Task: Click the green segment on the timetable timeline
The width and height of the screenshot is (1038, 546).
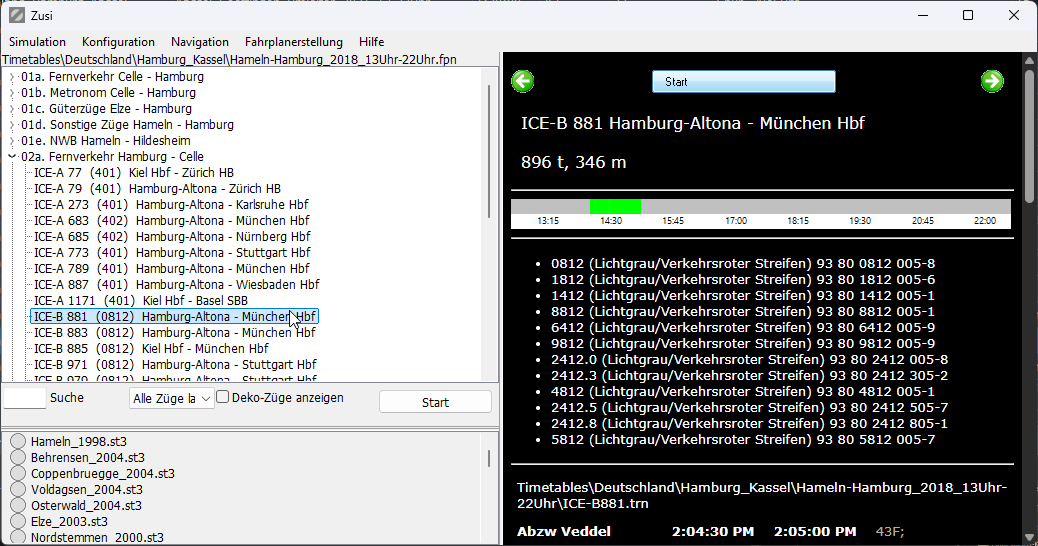Action: tap(615, 206)
